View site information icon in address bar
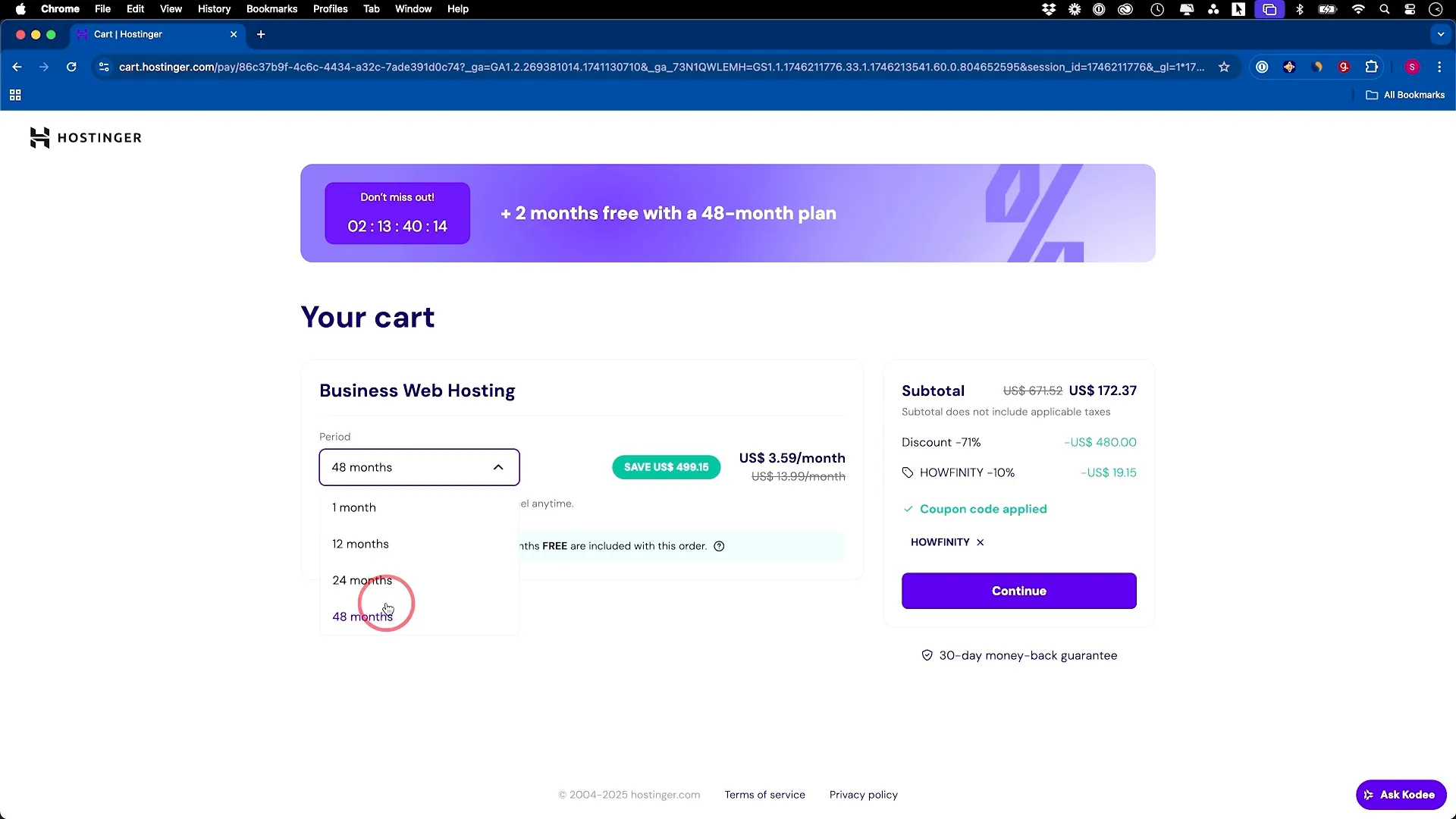The image size is (1456, 819). pos(104,67)
